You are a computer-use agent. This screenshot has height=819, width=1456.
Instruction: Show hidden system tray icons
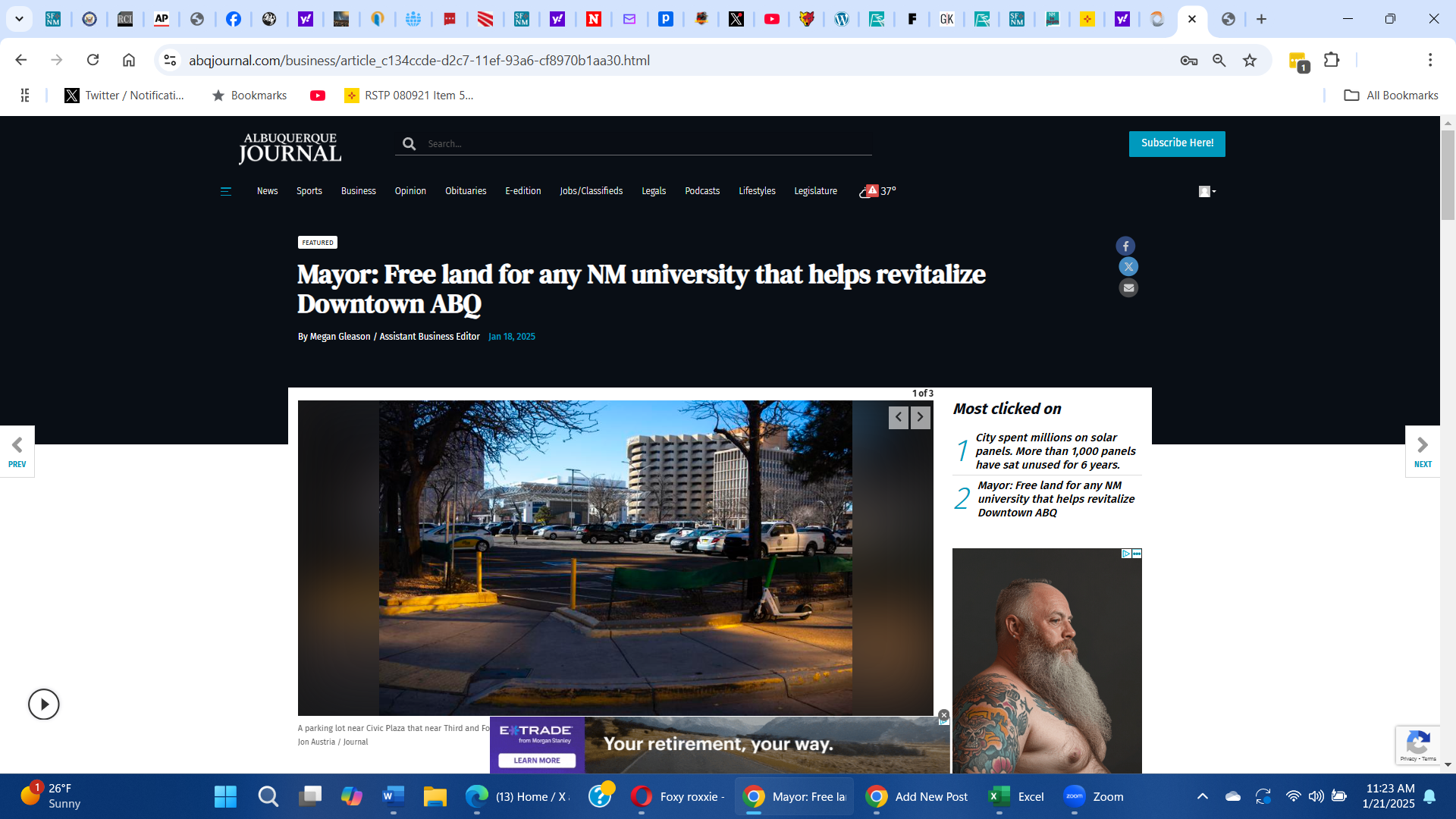coord(1202,796)
